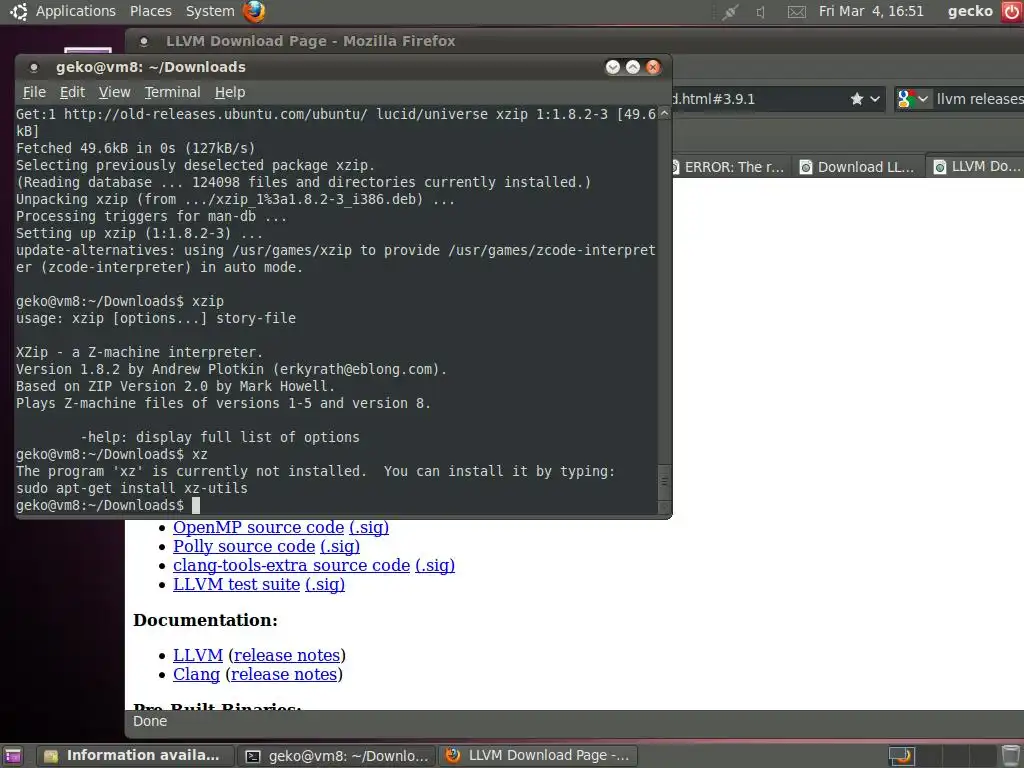The image size is (1024, 768).
Task: Click the Firefox search field 'llvm releases'
Action: [979, 99]
